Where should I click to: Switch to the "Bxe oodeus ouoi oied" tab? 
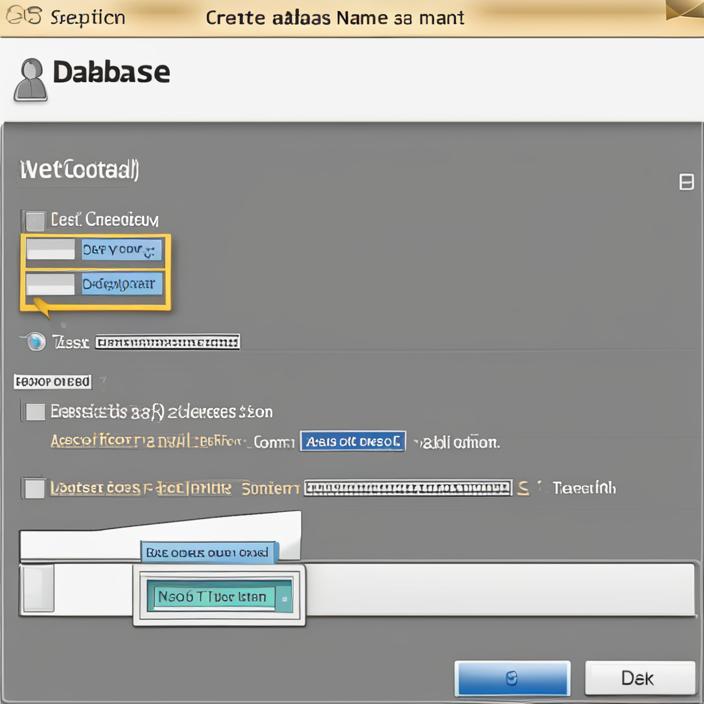tap(208, 551)
